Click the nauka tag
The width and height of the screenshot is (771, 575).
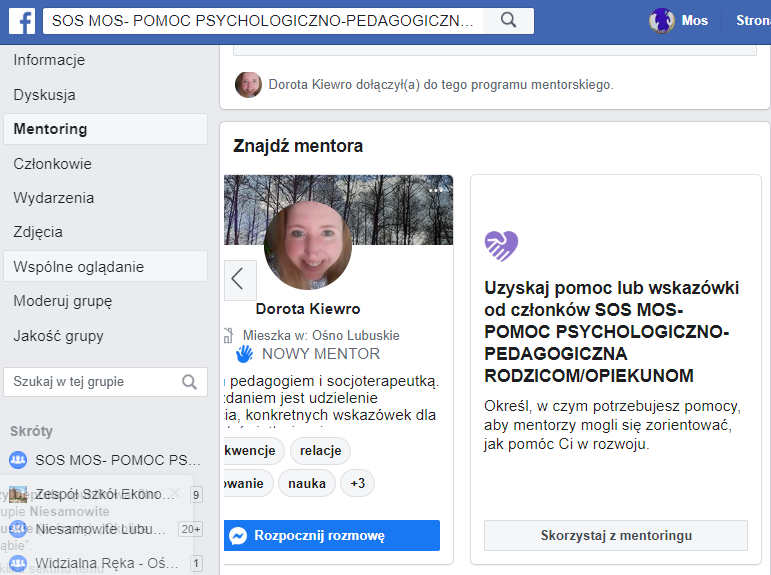point(307,484)
